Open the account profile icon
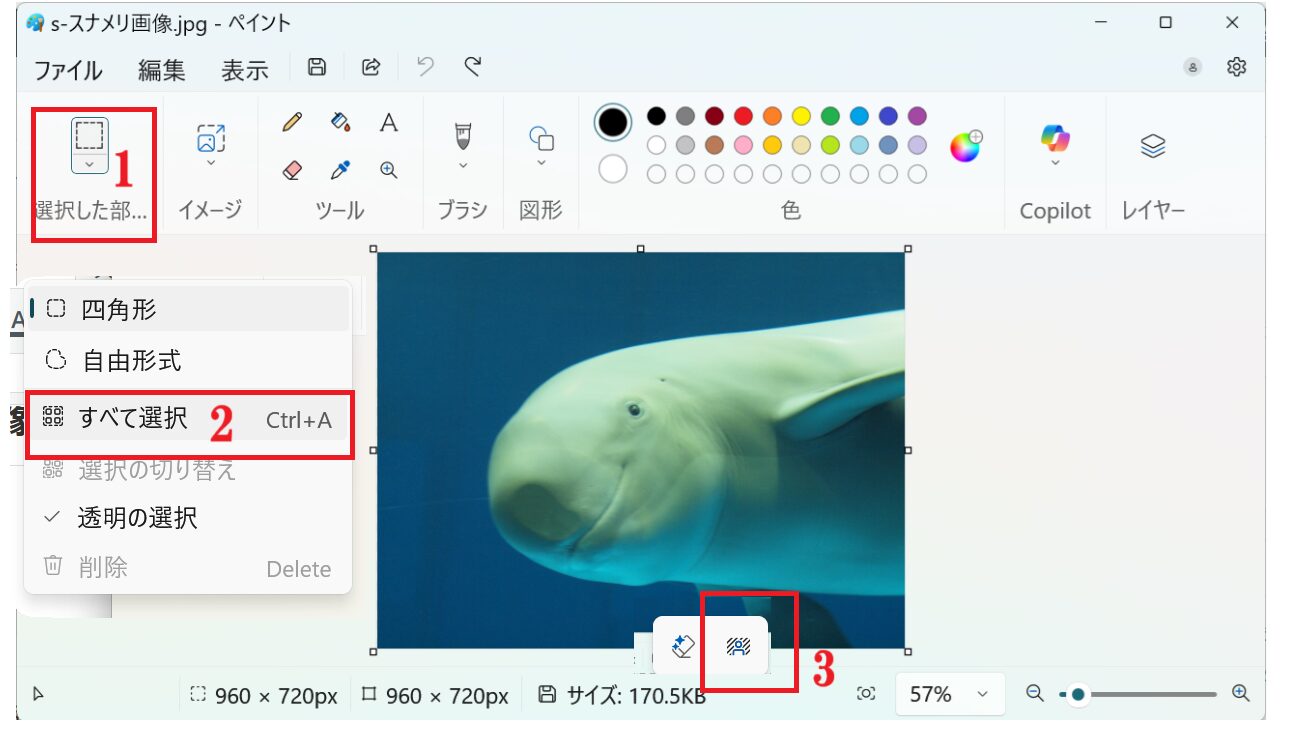1294x745 pixels. click(1192, 67)
